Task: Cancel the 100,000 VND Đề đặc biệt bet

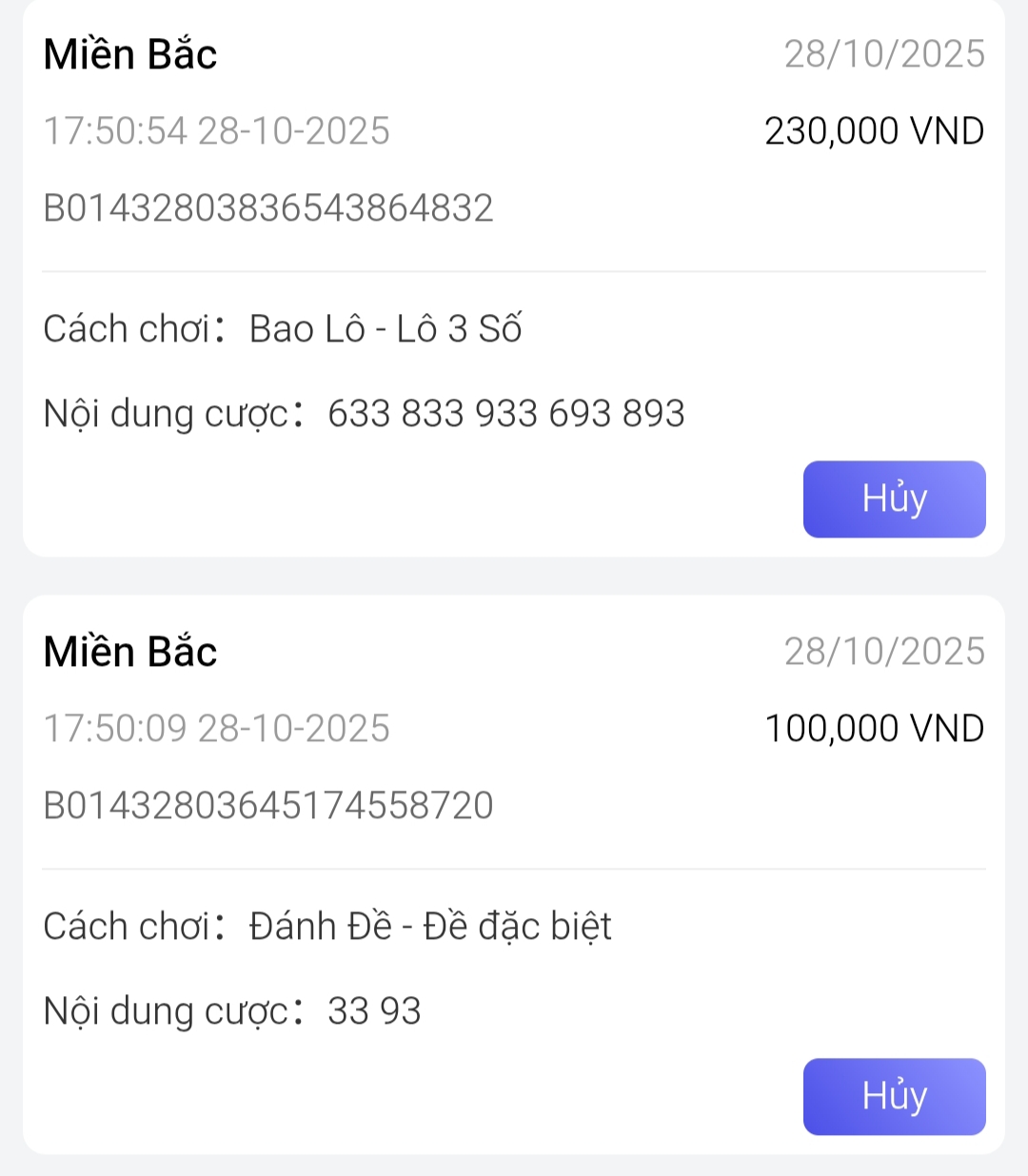Action: click(894, 1096)
